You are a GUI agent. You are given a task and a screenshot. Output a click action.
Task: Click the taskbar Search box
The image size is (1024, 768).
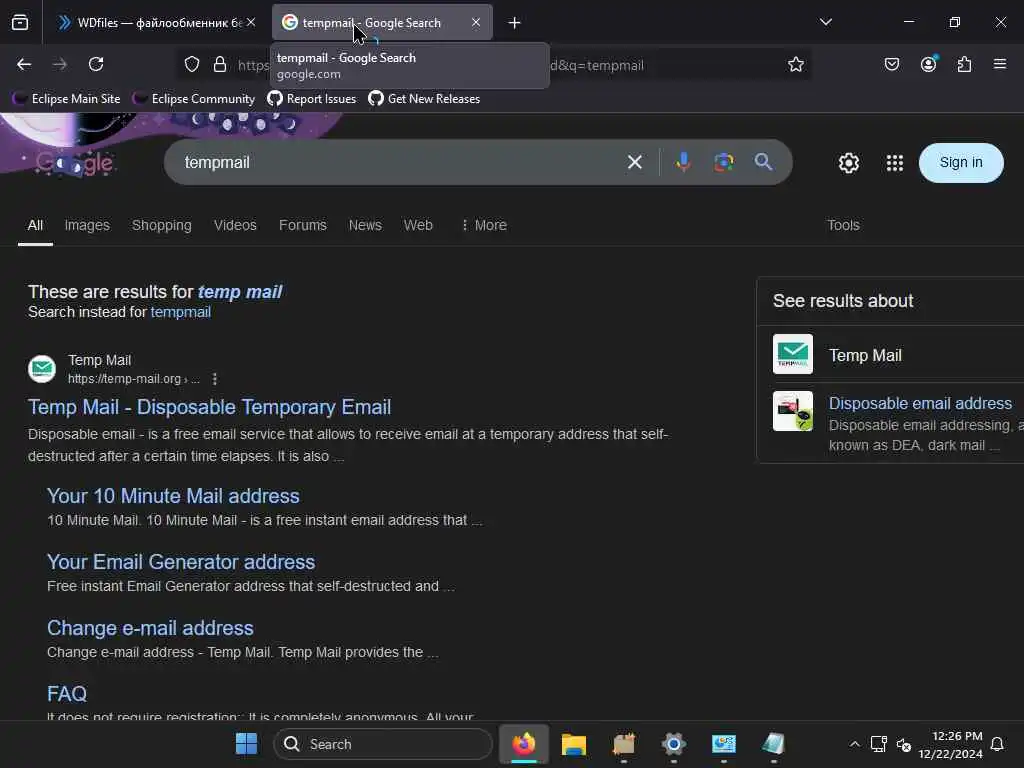point(383,744)
